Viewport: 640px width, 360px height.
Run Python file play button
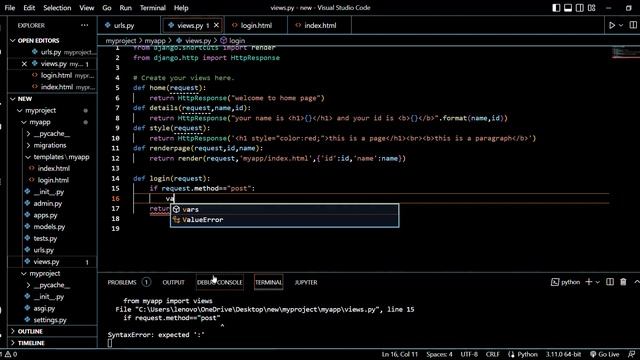pos(612,25)
